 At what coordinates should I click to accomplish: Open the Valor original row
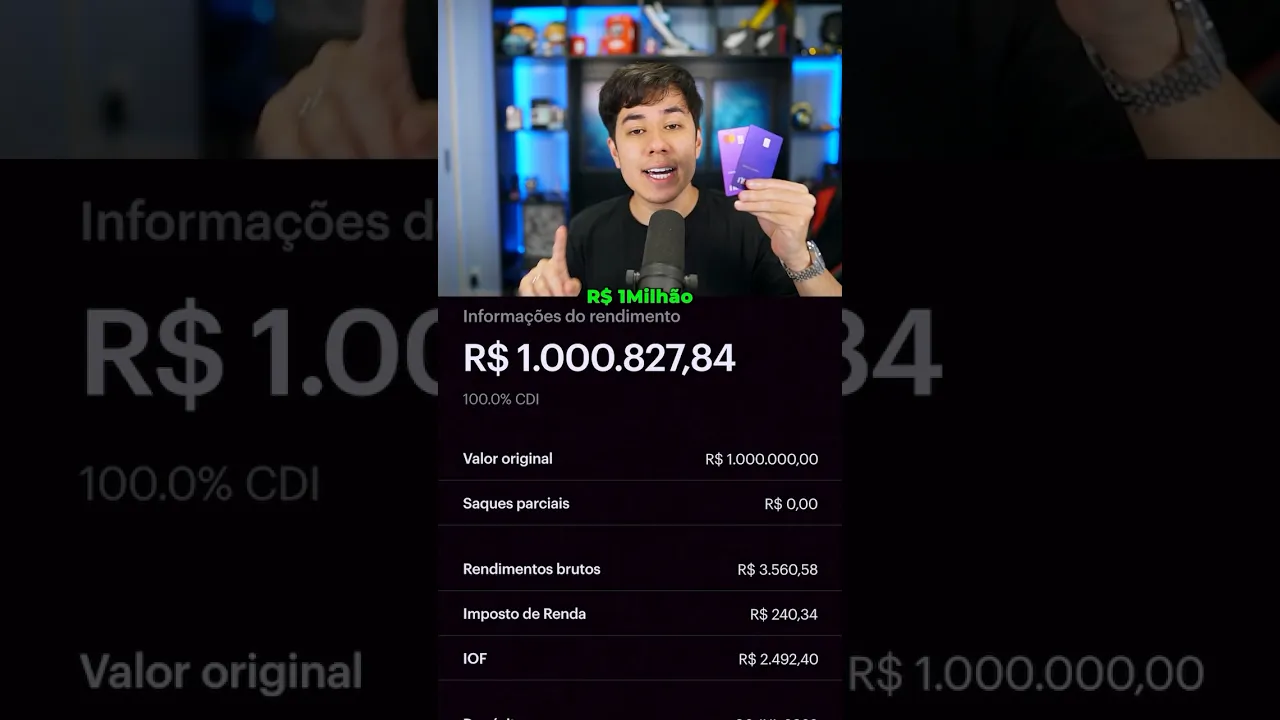tap(640, 458)
